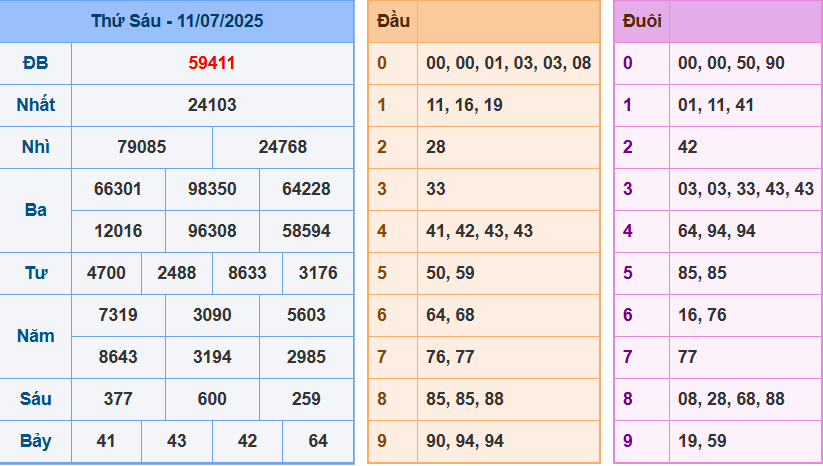Select Tư prize number 3176
Screen dimensions: 823x466
(318, 273)
